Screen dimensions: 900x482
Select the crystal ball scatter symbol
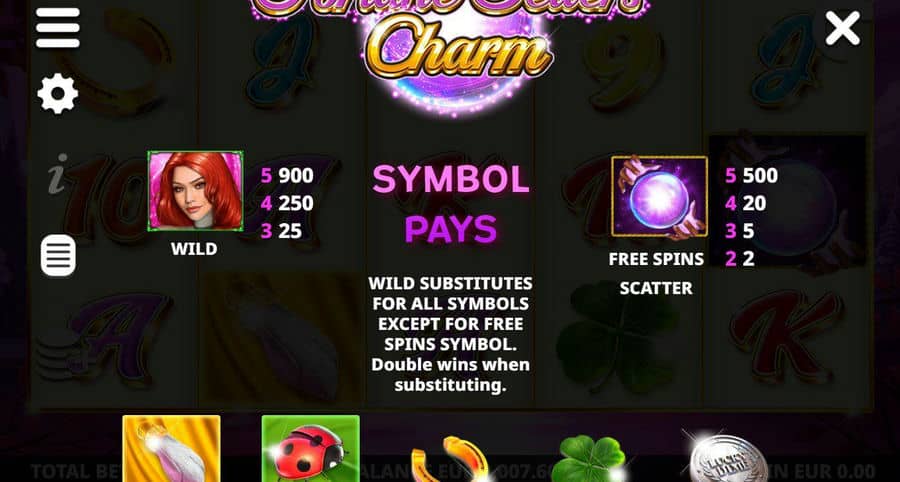click(x=659, y=196)
